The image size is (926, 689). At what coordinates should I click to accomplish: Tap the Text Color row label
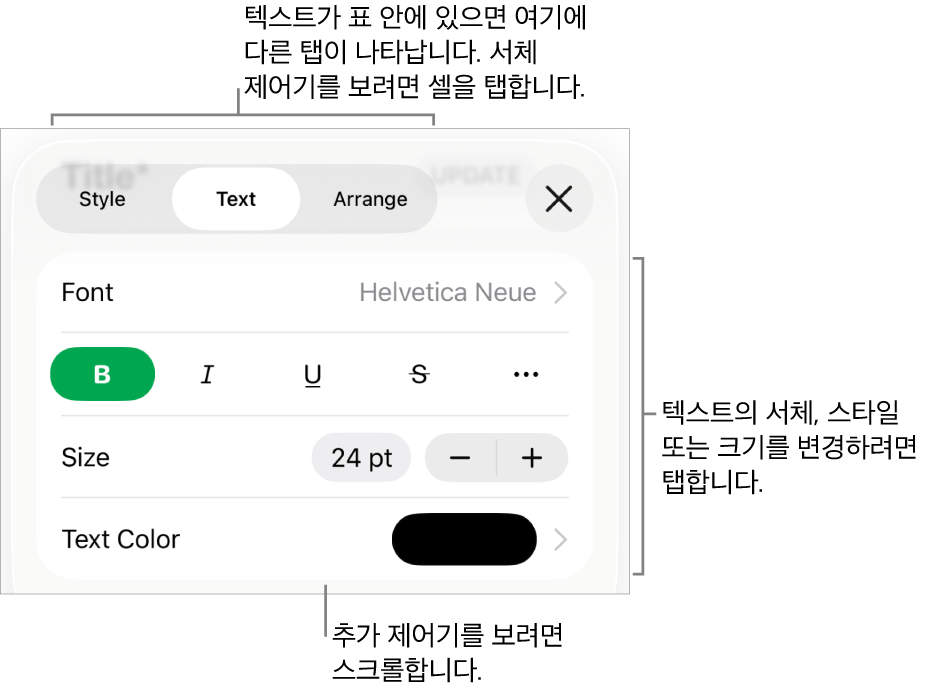point(120,539)
